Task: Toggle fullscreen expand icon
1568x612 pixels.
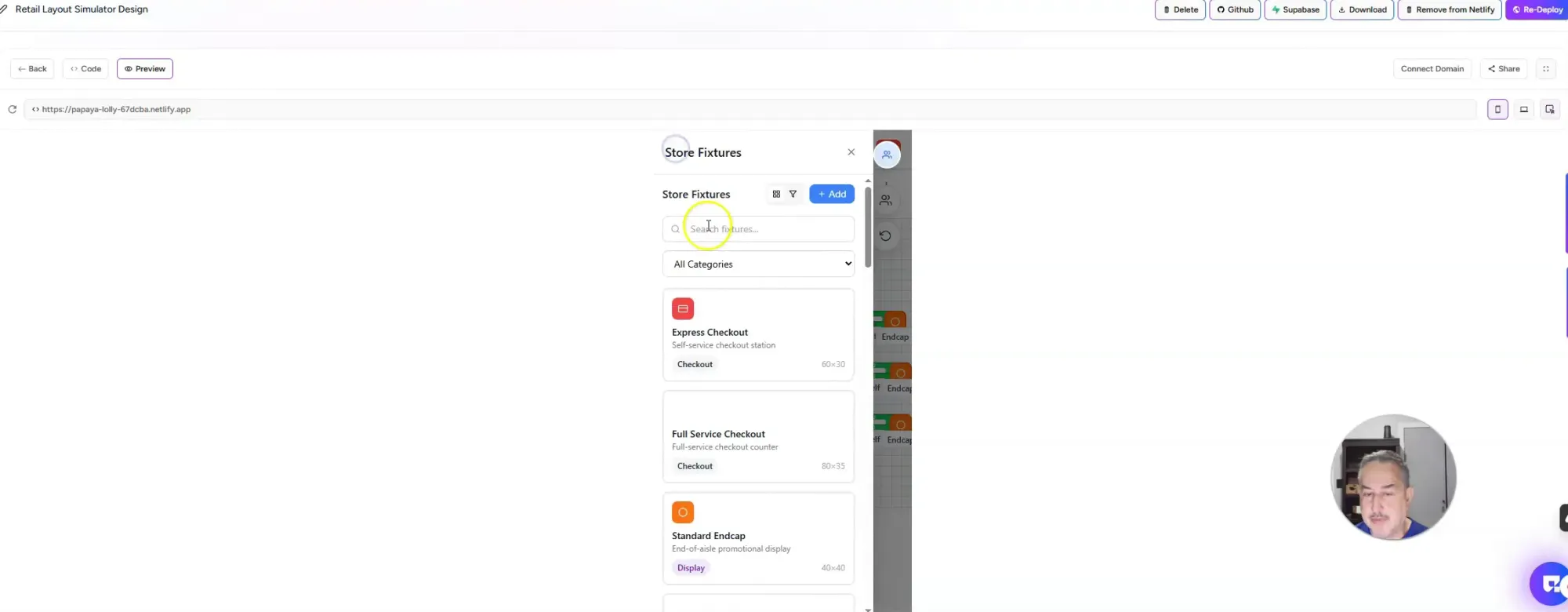Action: [1546, 69]
